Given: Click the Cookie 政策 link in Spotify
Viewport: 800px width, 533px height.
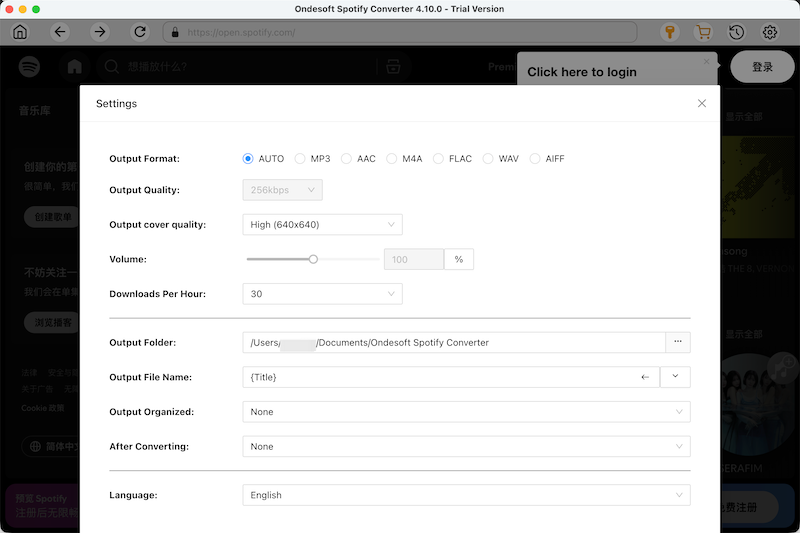Looking at the screenshot, I should click(43, 408).
